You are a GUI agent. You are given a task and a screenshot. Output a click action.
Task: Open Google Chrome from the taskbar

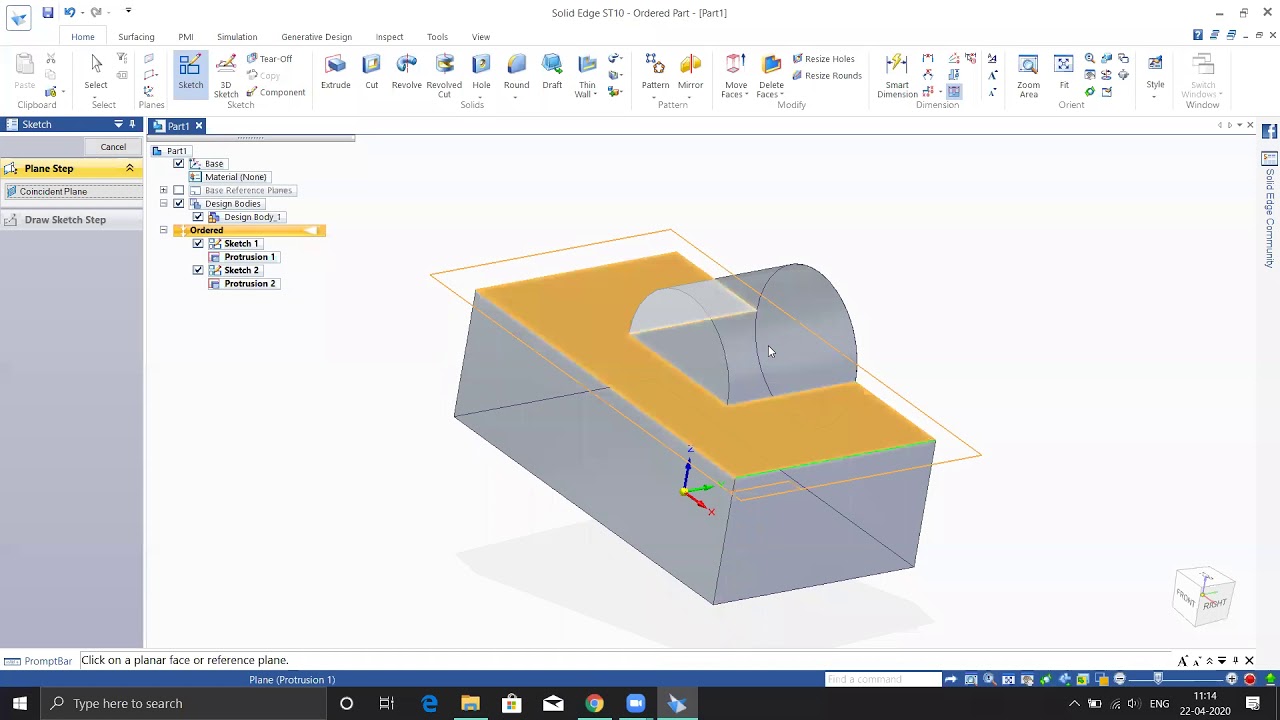coord(594,703)
